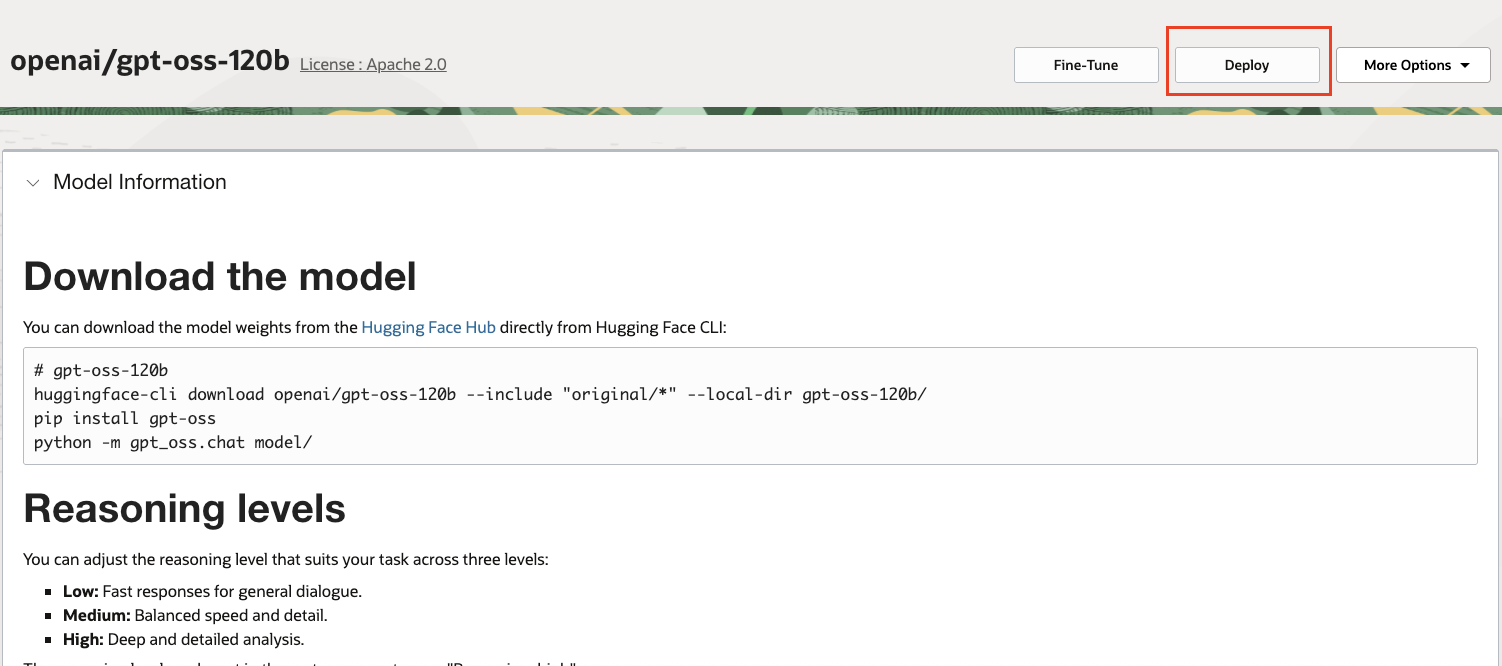Click the openai/gpt-oss-120b model title
Image resolution: width=1502 pixels, height=666 pixels.
click(150, 62)
